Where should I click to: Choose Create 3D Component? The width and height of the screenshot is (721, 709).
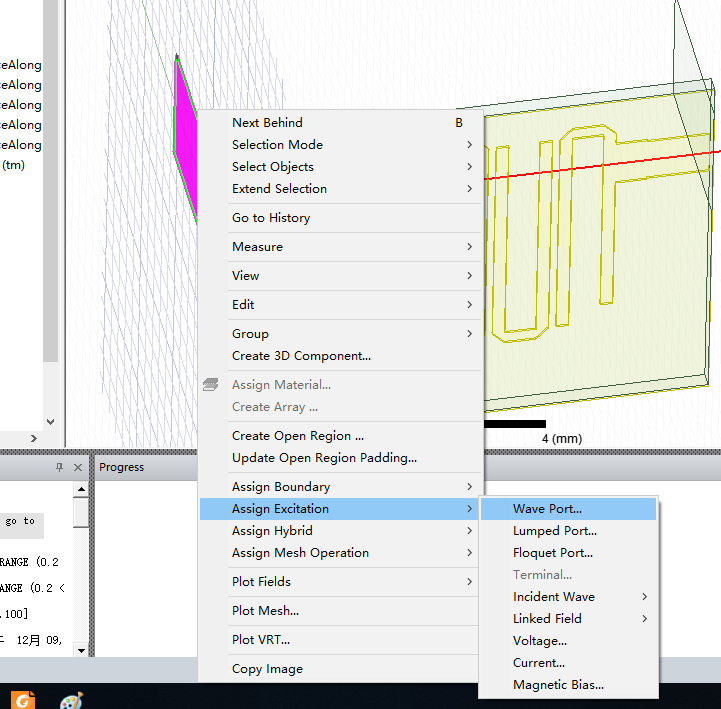pyautogui.click(x=341, y=356)
